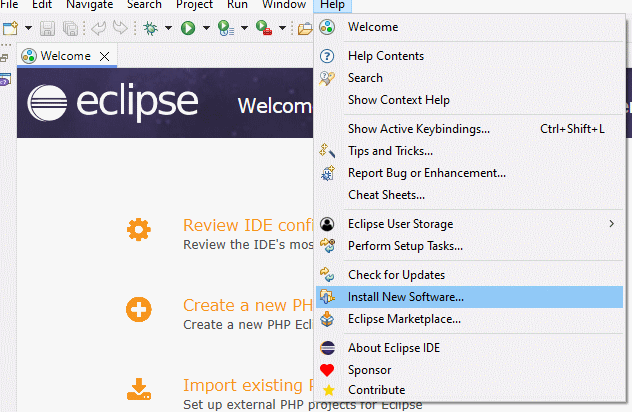Choose Show Active Keybindings entry

coord(470,129)
